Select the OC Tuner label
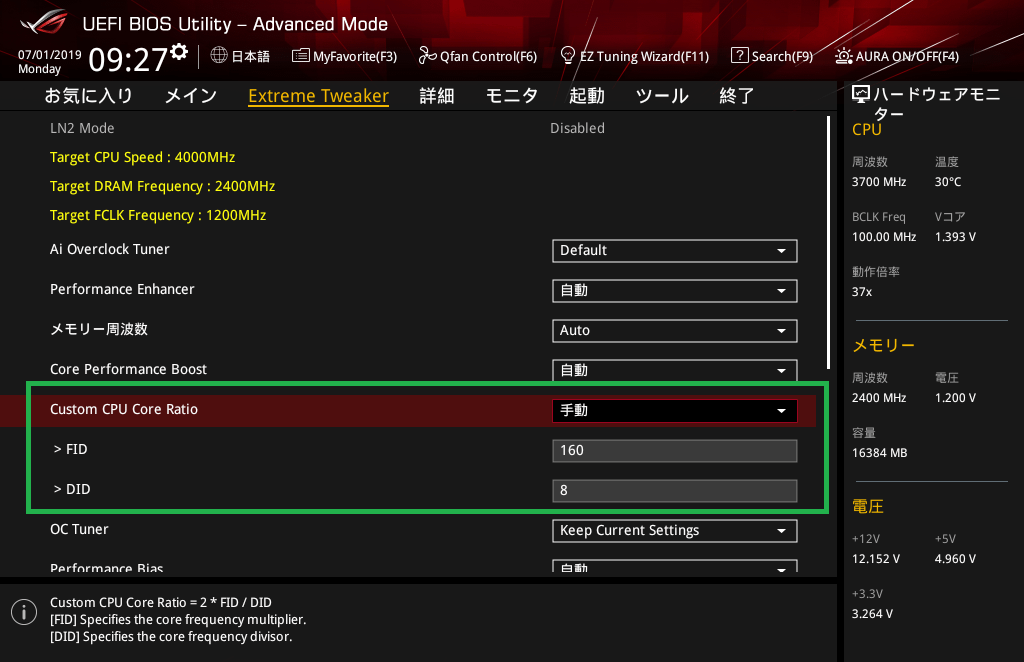The height and width of the screenshot is (662, 1024). pyautogui.click(x=80, y=529)
